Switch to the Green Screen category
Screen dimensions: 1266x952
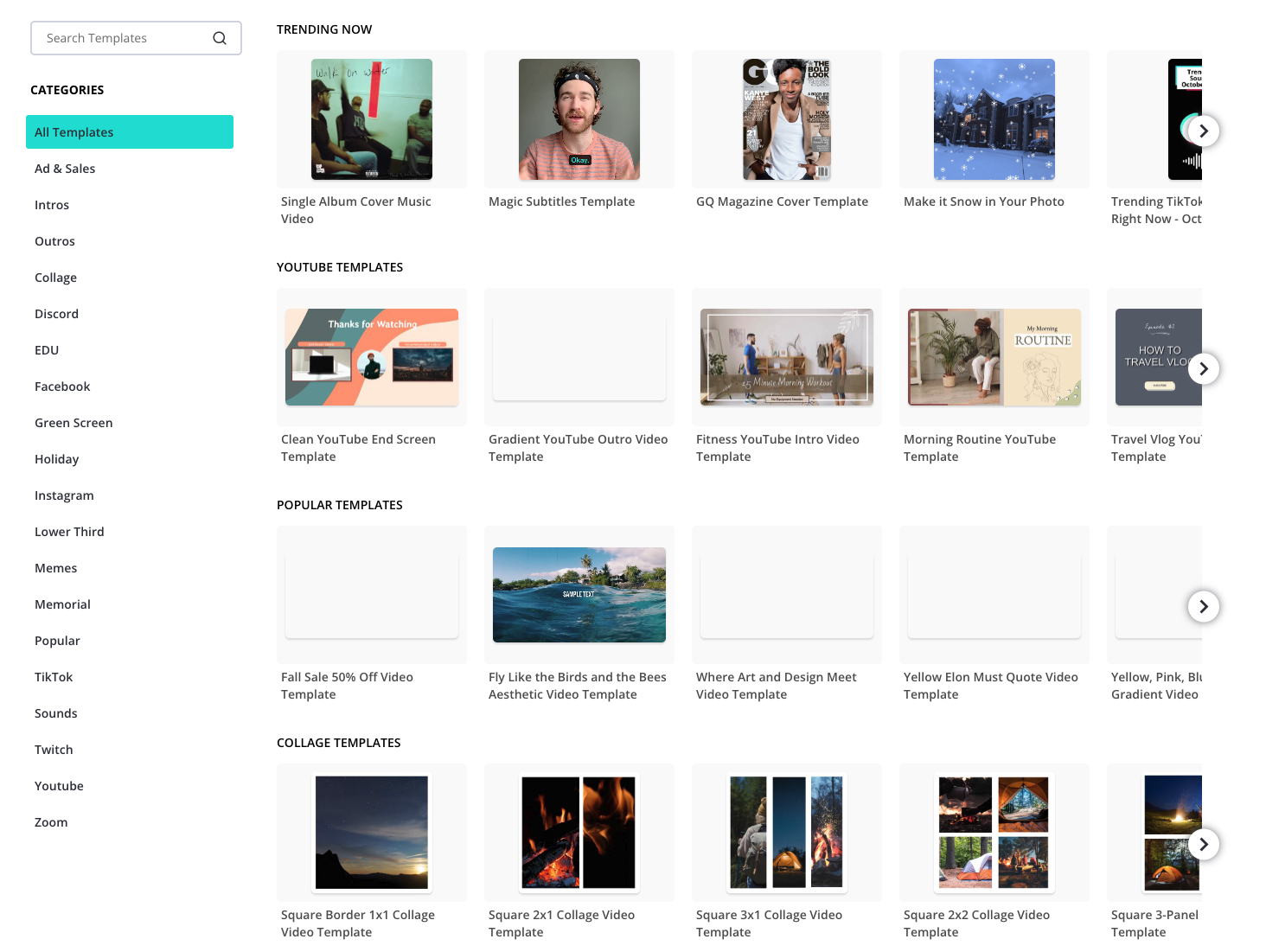click(x=74, y=423)
